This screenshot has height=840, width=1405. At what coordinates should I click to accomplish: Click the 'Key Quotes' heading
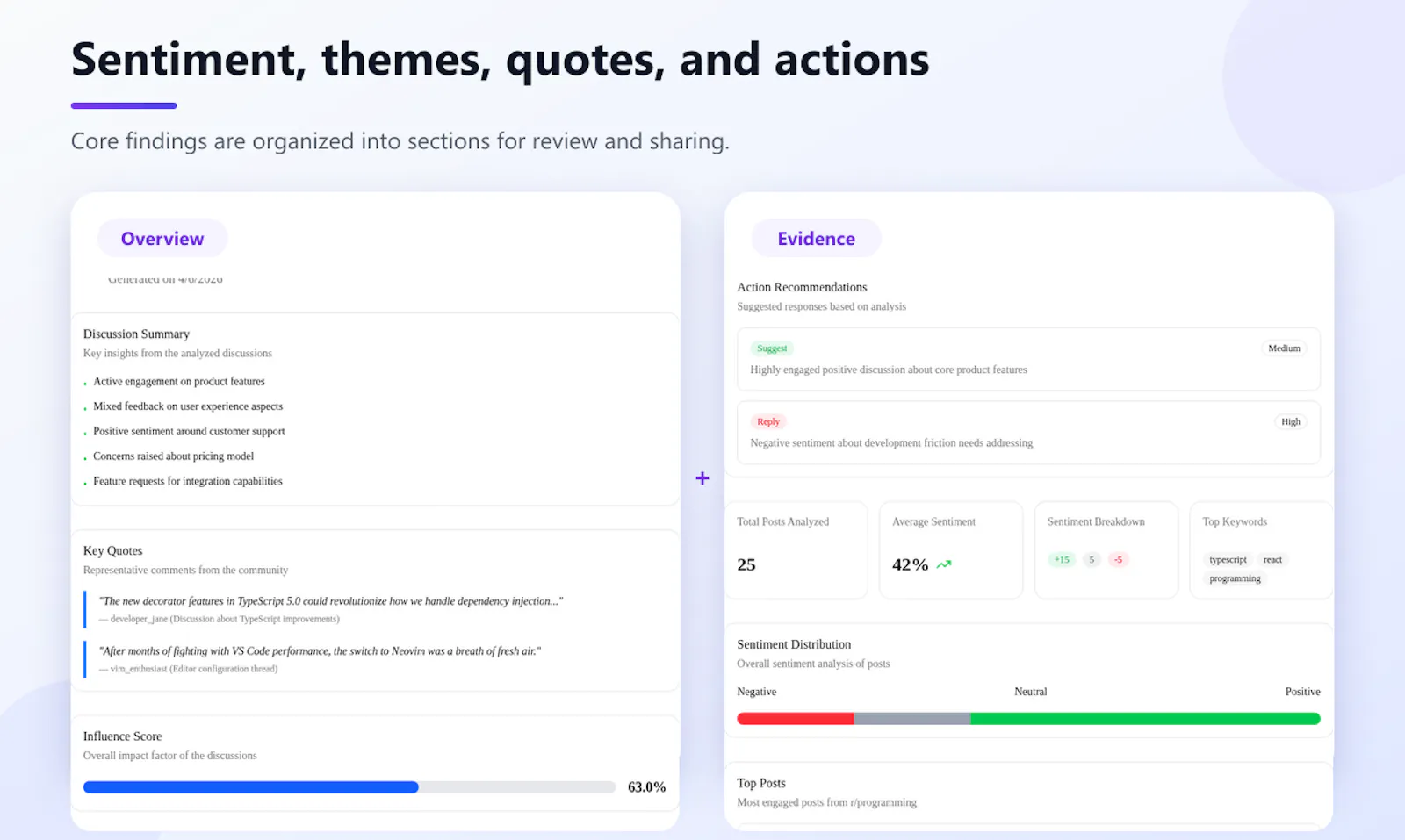[x=112, y=551]
